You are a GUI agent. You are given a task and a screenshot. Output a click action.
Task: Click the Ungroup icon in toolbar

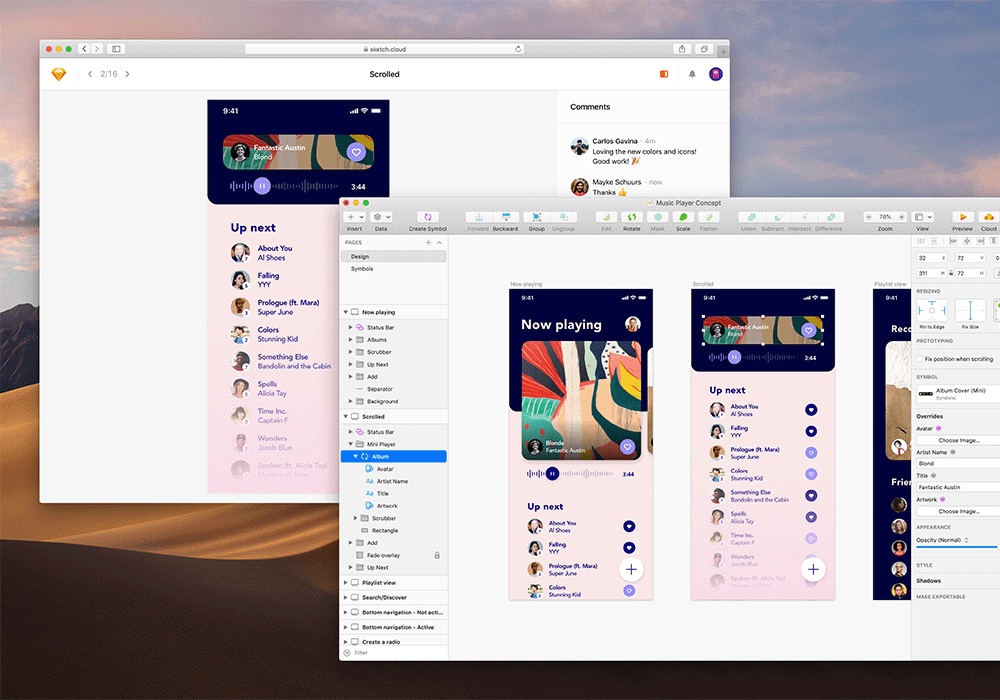[564, 217]
